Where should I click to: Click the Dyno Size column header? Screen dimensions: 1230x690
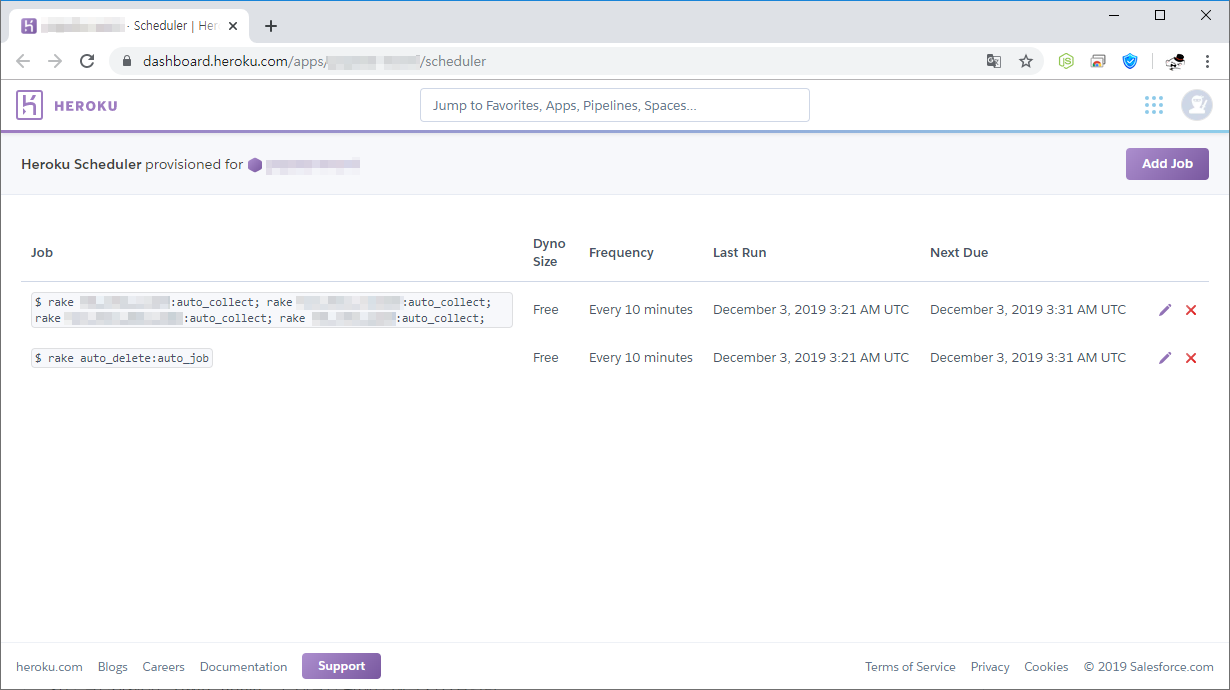coord(549,252)
